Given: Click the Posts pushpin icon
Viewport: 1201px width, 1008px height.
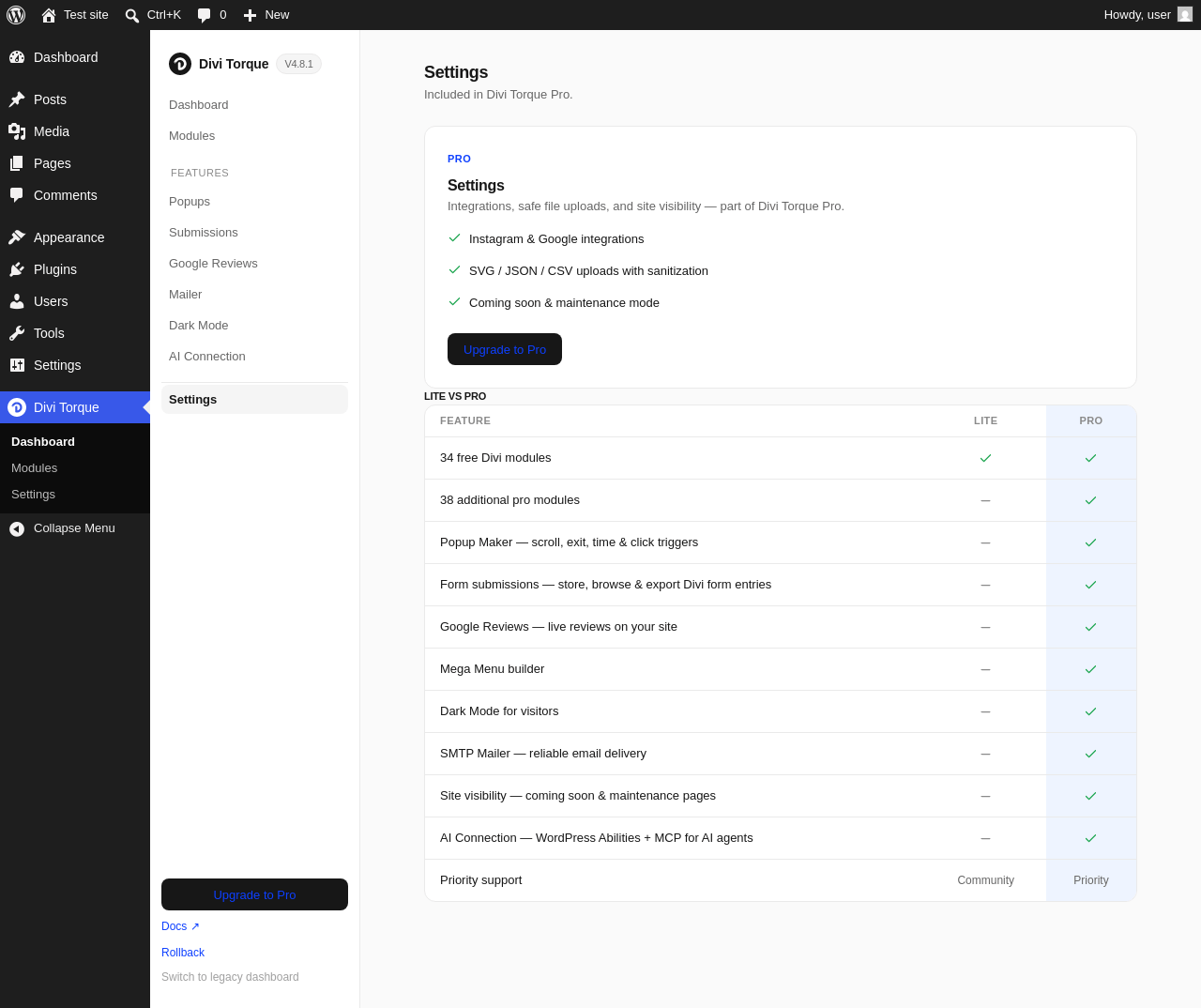Looking at the screenshot, I should (17, 99).
